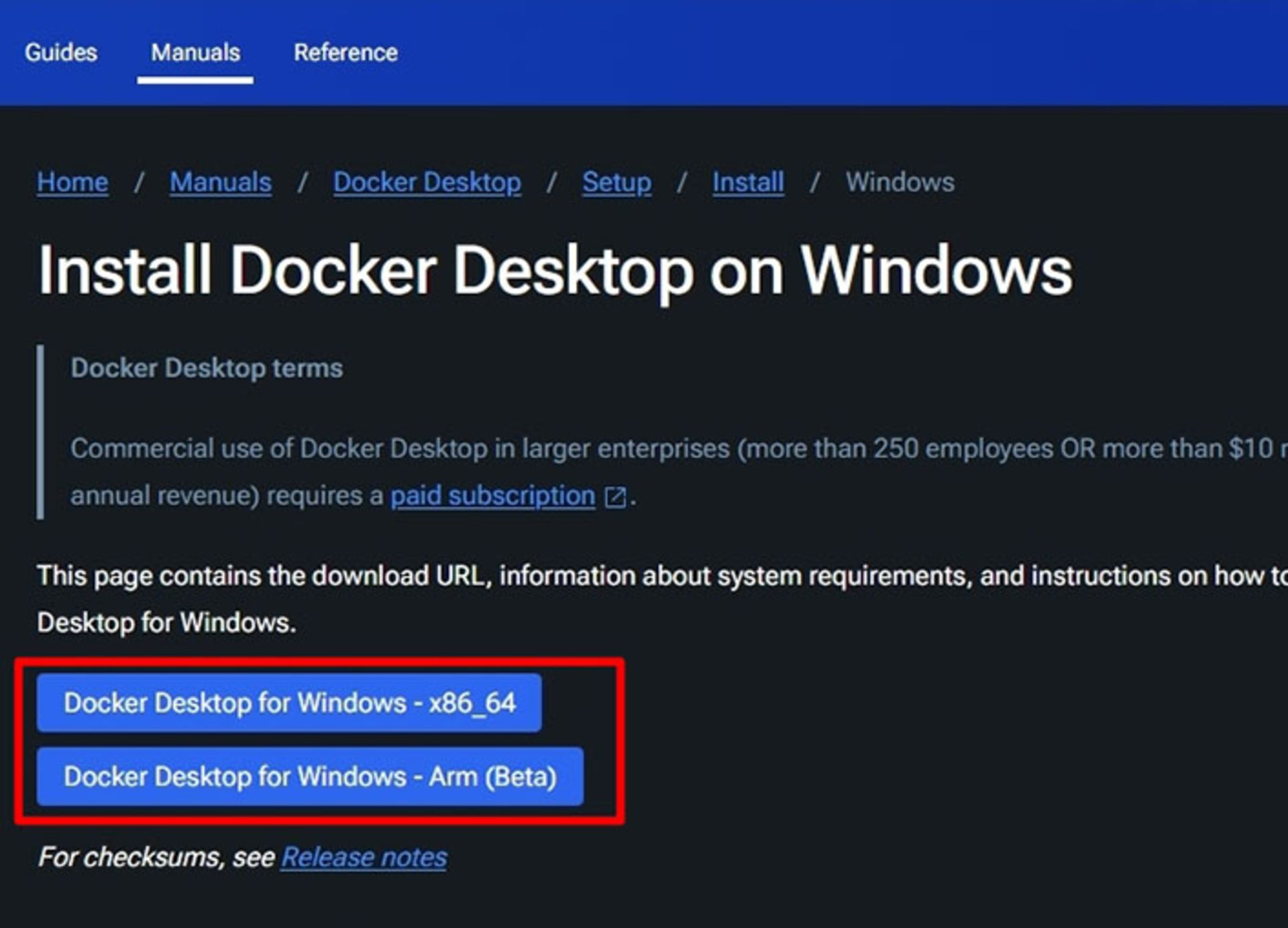Select the Manuals tab

[x=195, y=52]
